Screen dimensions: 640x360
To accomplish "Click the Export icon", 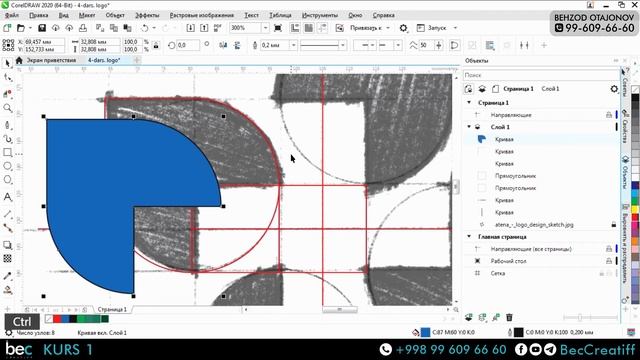I will [204, 28].
